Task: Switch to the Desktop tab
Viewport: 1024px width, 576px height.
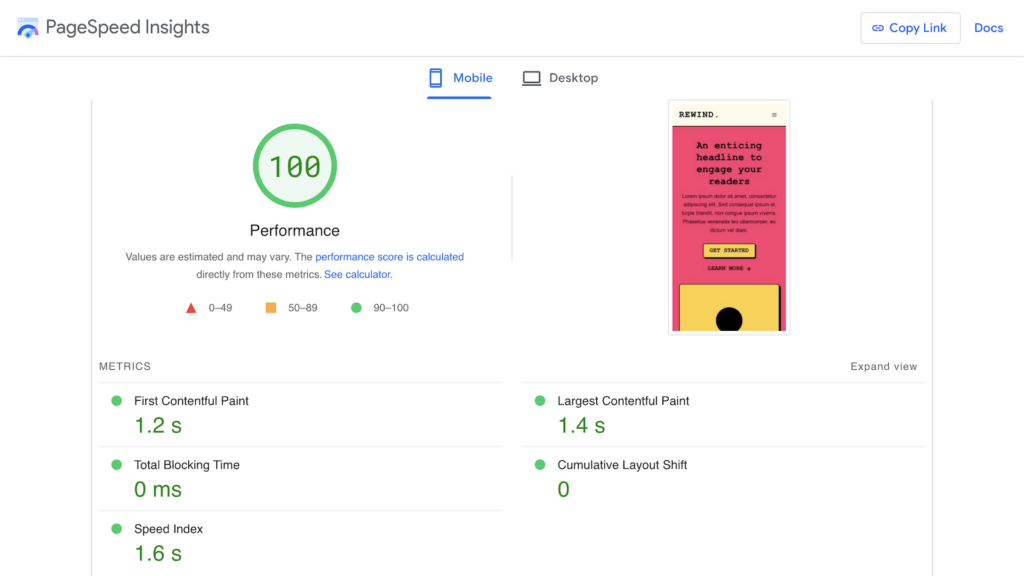Action: click(560, 78)
